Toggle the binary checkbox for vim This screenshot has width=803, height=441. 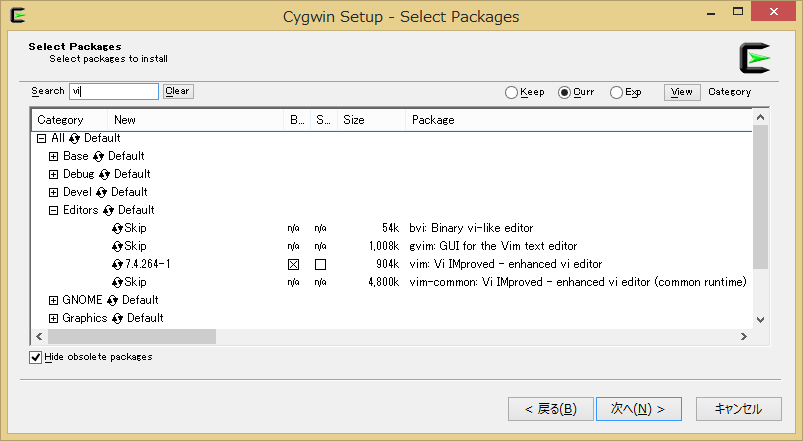click(x=293, y=264)
